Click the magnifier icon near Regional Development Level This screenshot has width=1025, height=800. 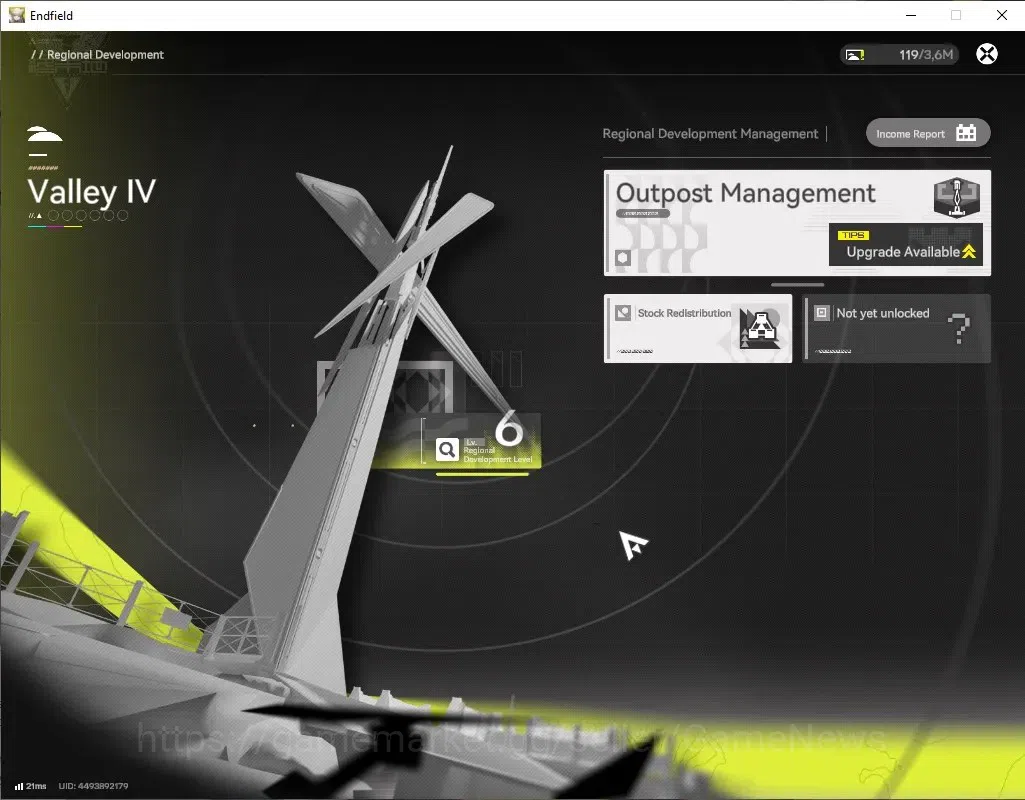coord(447,450)
